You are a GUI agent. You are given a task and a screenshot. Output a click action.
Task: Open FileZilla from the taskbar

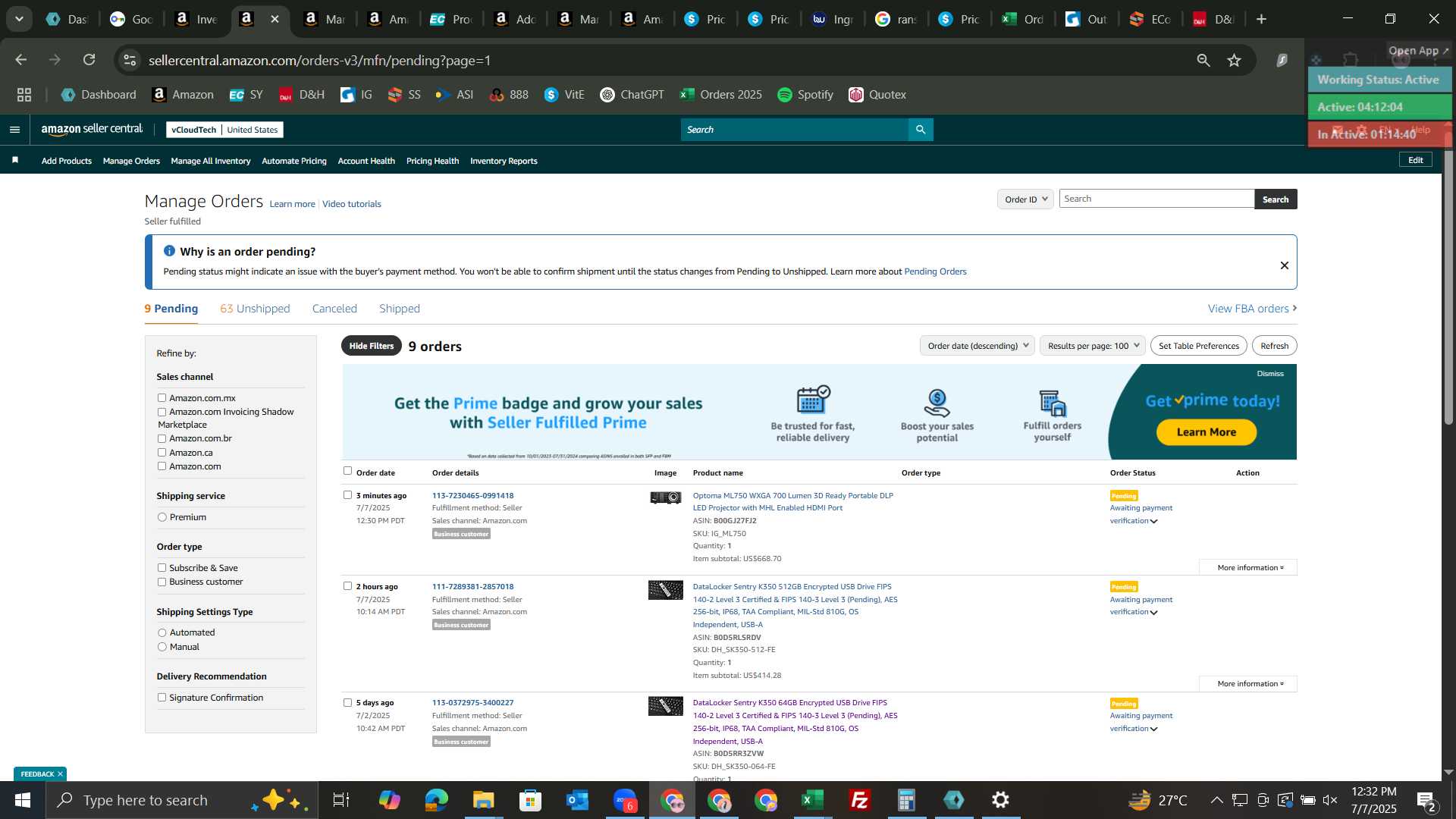pyautogui.click(x=860, y=800)
